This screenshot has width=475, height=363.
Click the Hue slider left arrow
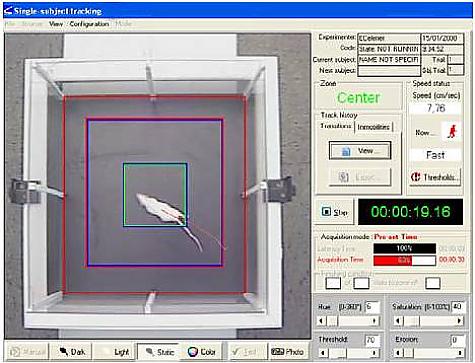click(x=321, y=321)
